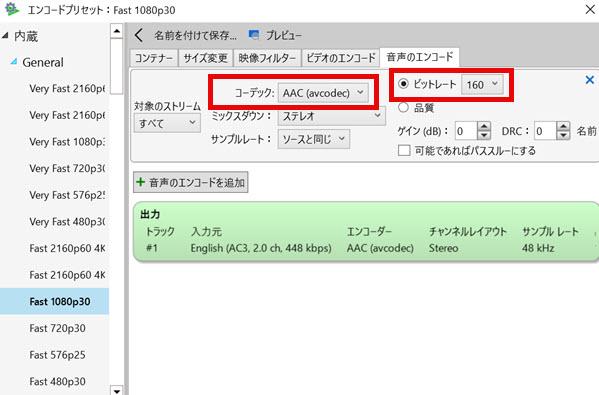Open the 対象のストリーム すべて dropdown

click(167, 123)
